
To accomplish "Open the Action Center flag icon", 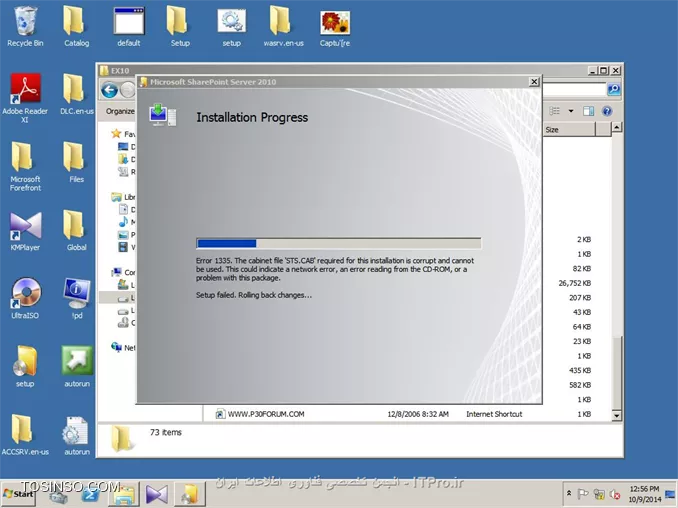I will tap(582, 494).
